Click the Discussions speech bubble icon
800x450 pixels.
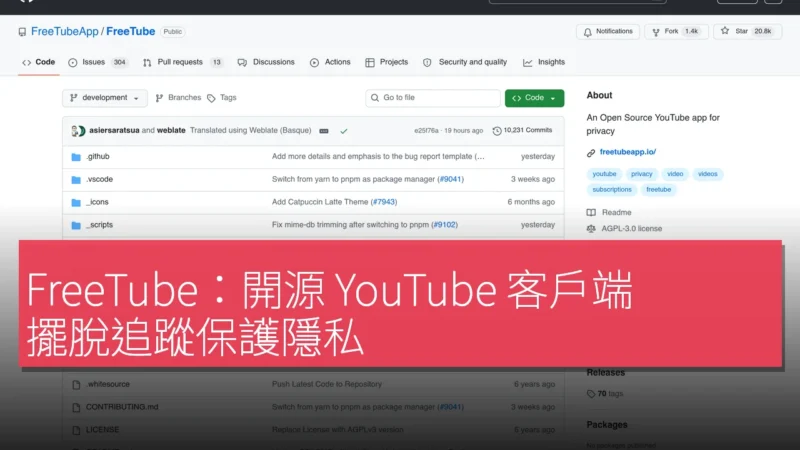tap(242, 63)
